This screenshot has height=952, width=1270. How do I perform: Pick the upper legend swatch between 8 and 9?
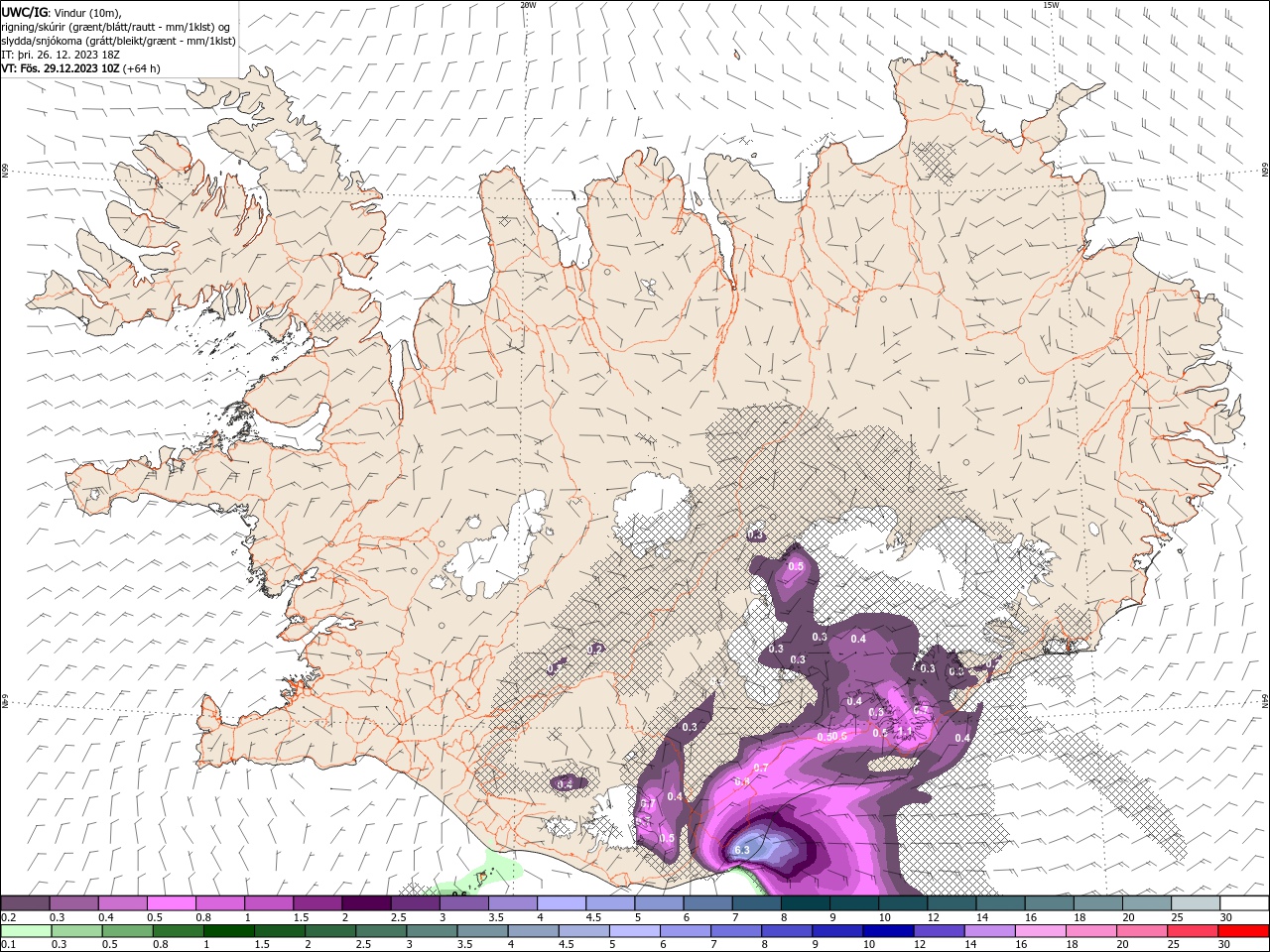(x=805, y=903)
